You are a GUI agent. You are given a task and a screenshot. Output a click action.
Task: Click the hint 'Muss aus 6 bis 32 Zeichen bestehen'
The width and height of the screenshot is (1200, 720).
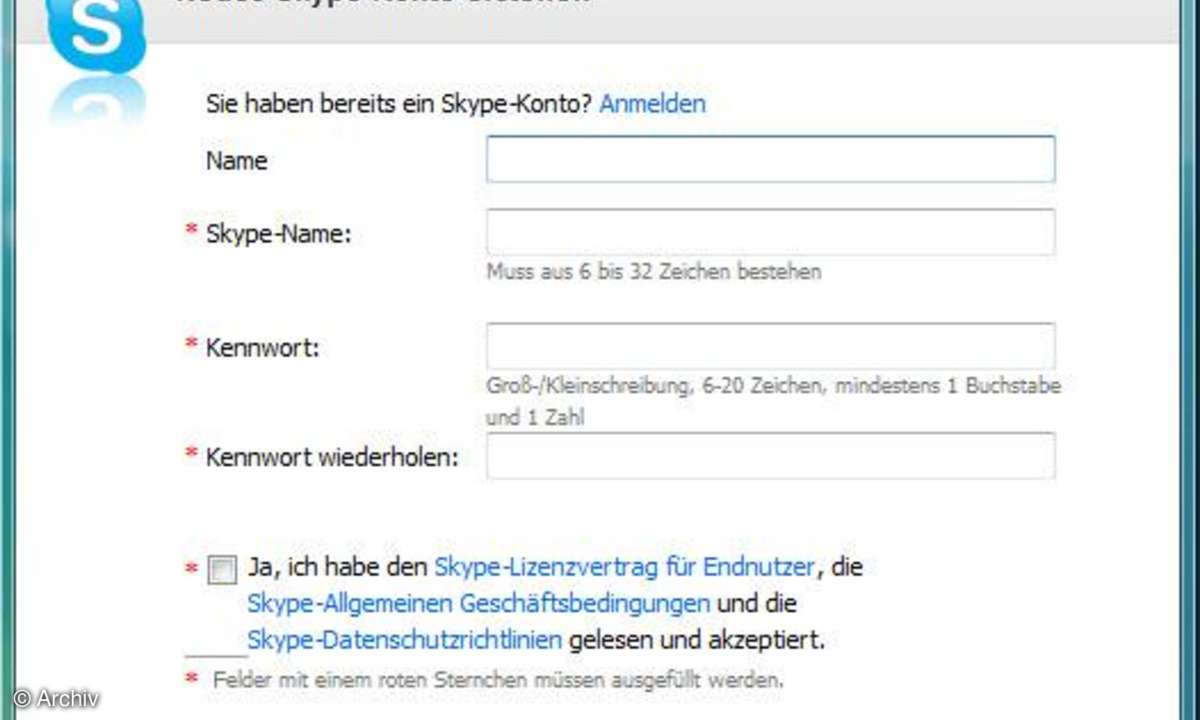point(654,271)
